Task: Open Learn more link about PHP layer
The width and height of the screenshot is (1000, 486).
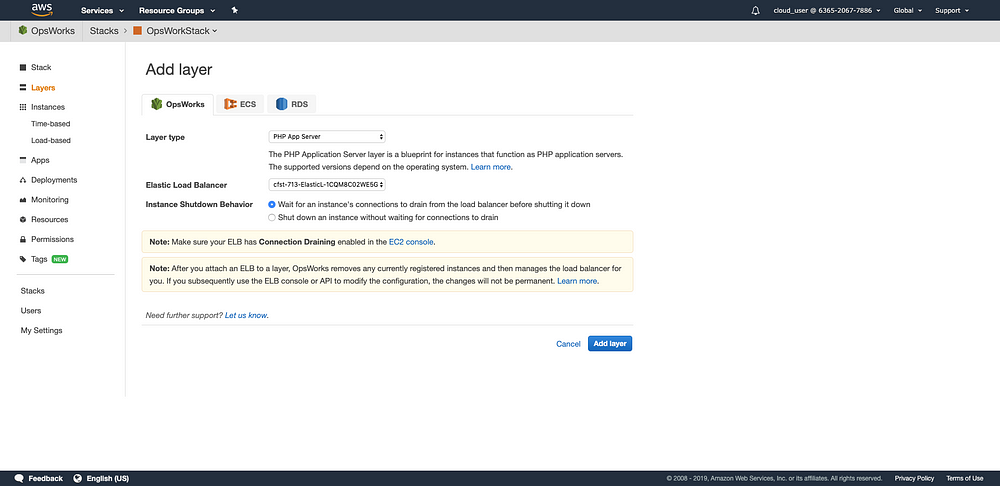Action: tap(491, 167)
